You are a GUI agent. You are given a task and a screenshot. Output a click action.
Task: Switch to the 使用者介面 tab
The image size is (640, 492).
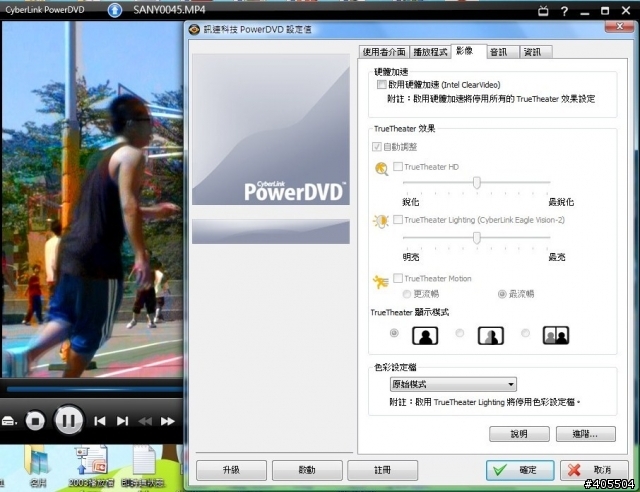click(x=384, y=52)
